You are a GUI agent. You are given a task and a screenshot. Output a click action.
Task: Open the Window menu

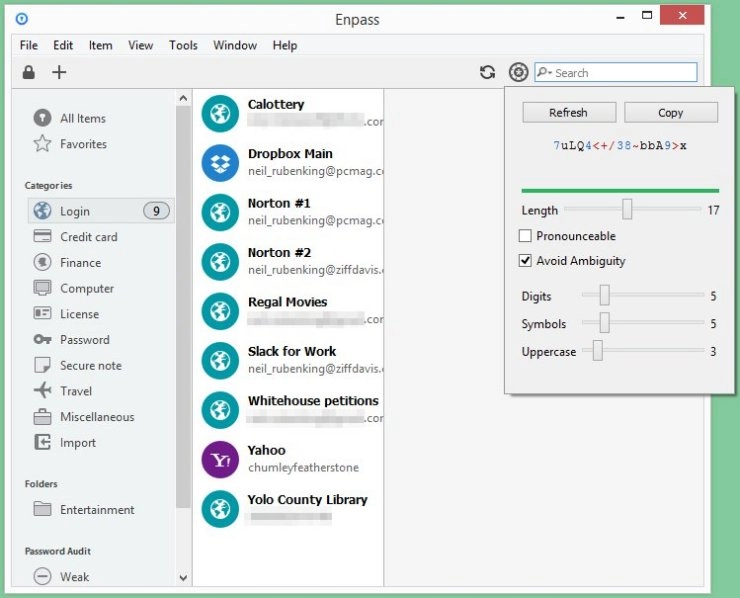tap(235, 45)
